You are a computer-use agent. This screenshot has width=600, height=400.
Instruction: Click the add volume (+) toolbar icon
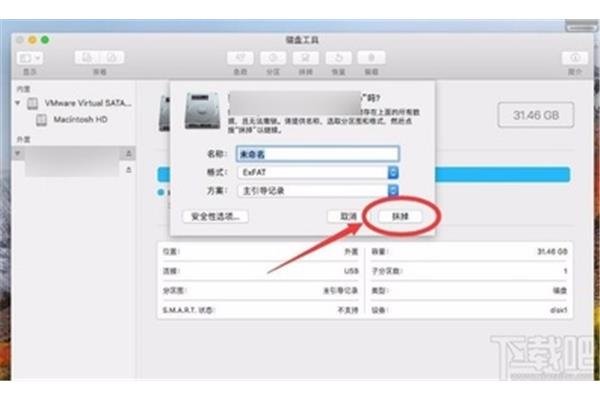(87, 58)
